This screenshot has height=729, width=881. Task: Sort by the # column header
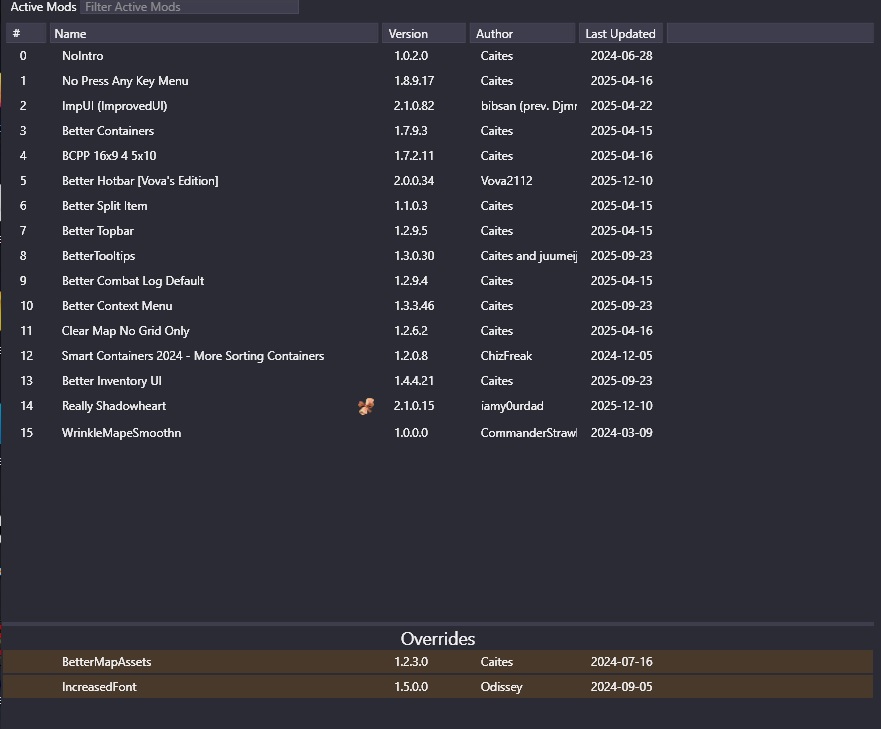pyautogui.click(x=26, y=33)
